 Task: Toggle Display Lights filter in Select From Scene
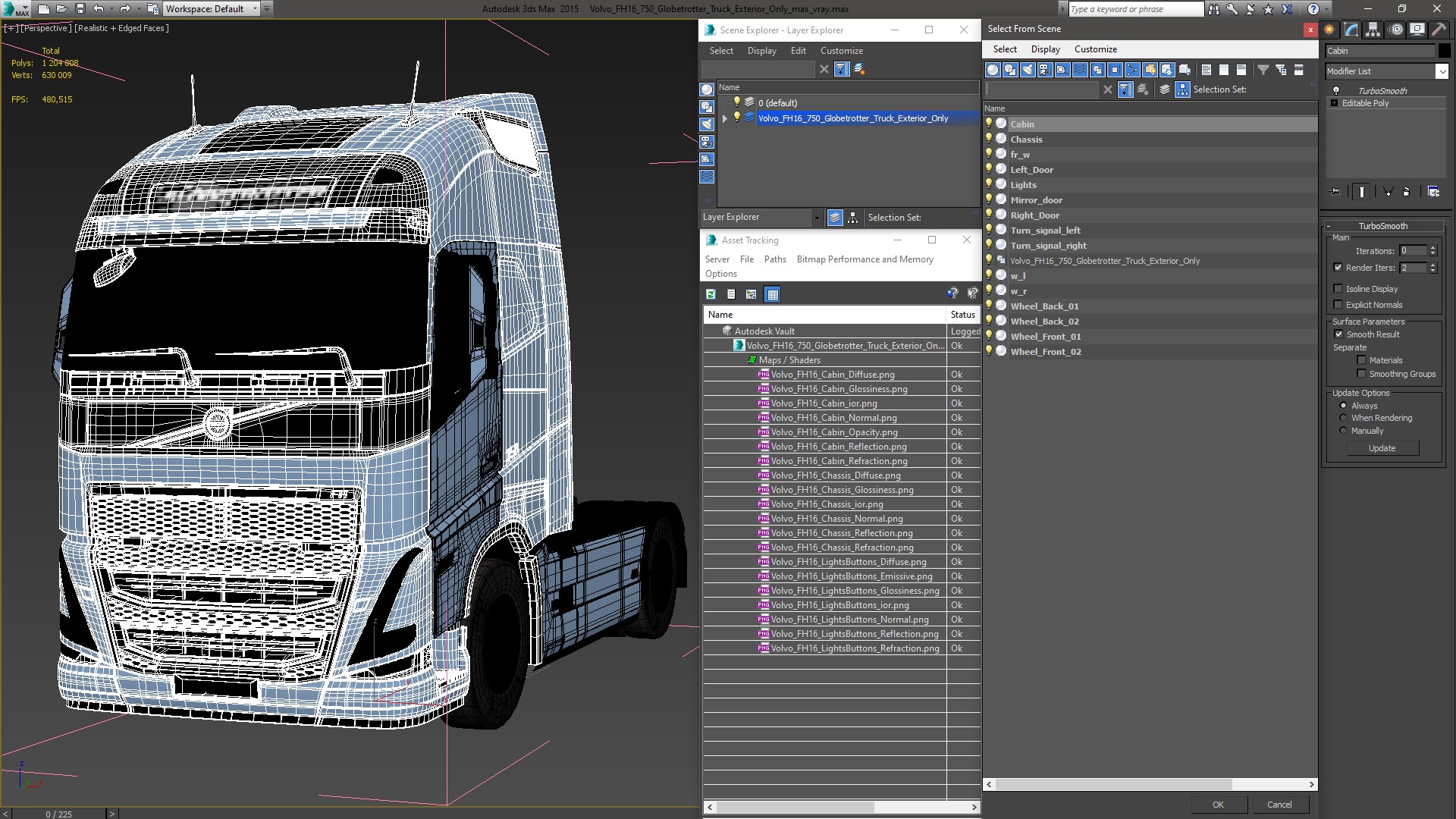(x=1028, y=70)
